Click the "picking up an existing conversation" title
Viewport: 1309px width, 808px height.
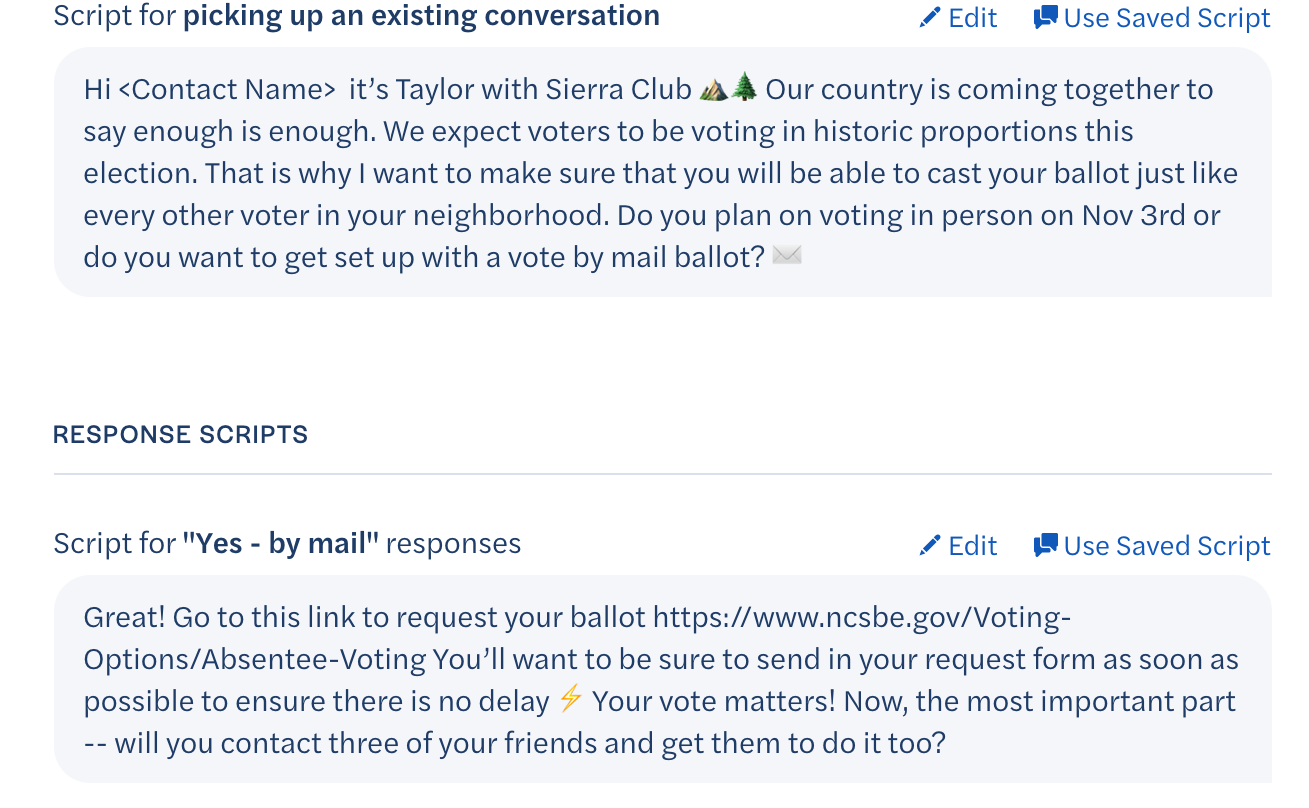[x=420, y=16]
